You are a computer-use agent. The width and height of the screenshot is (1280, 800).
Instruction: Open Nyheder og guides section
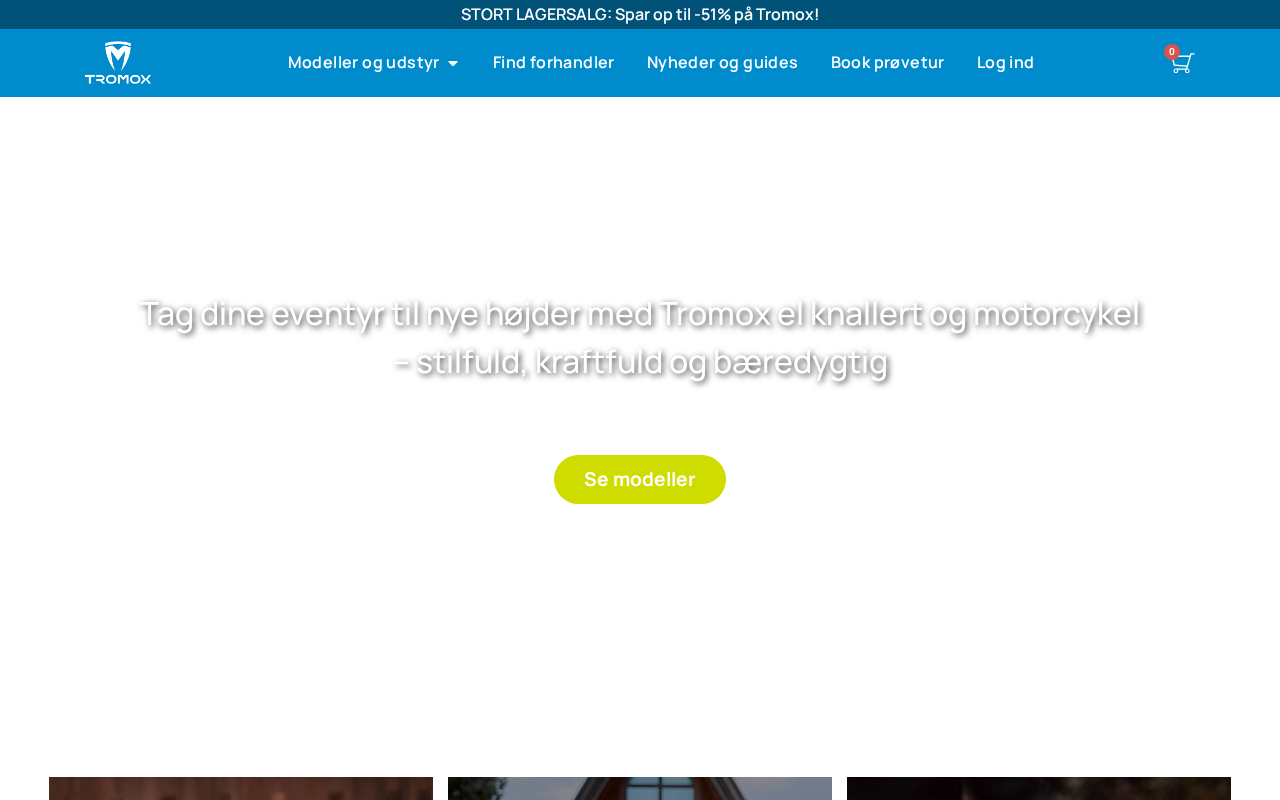tap(722, 63)
